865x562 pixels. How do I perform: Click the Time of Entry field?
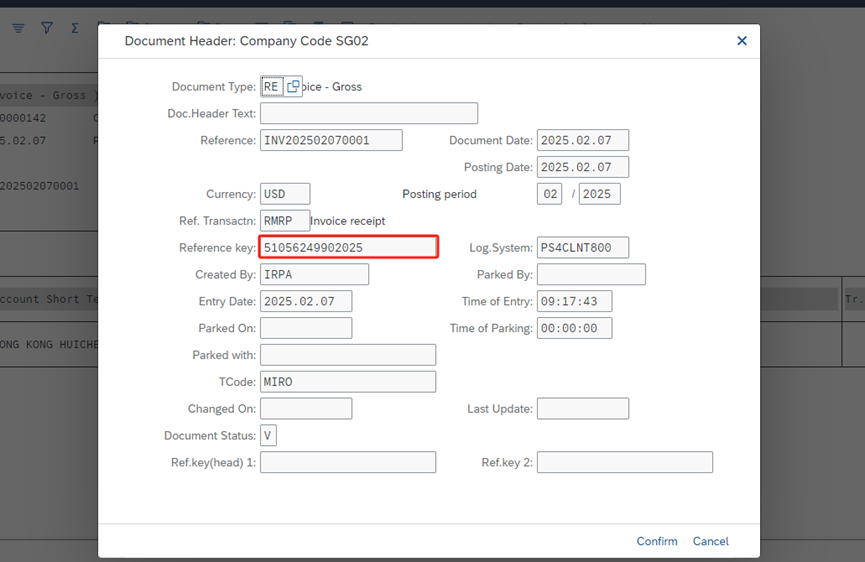[574, 301]
